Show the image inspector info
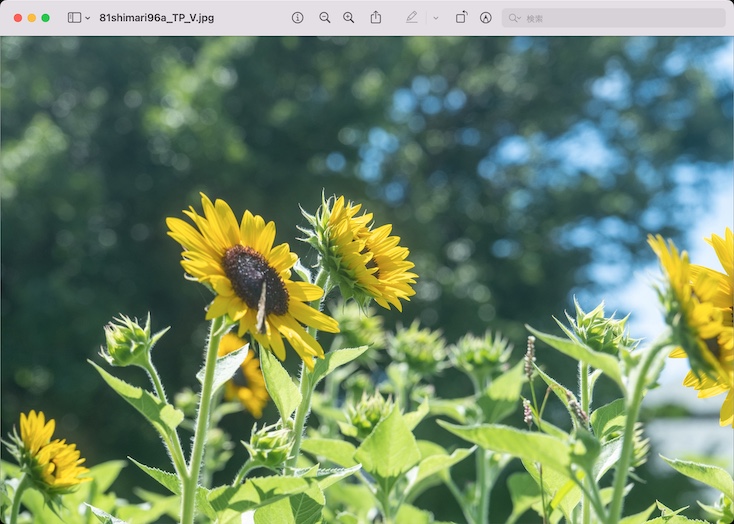Screen dimensions: 734x524 coord(297,18)
